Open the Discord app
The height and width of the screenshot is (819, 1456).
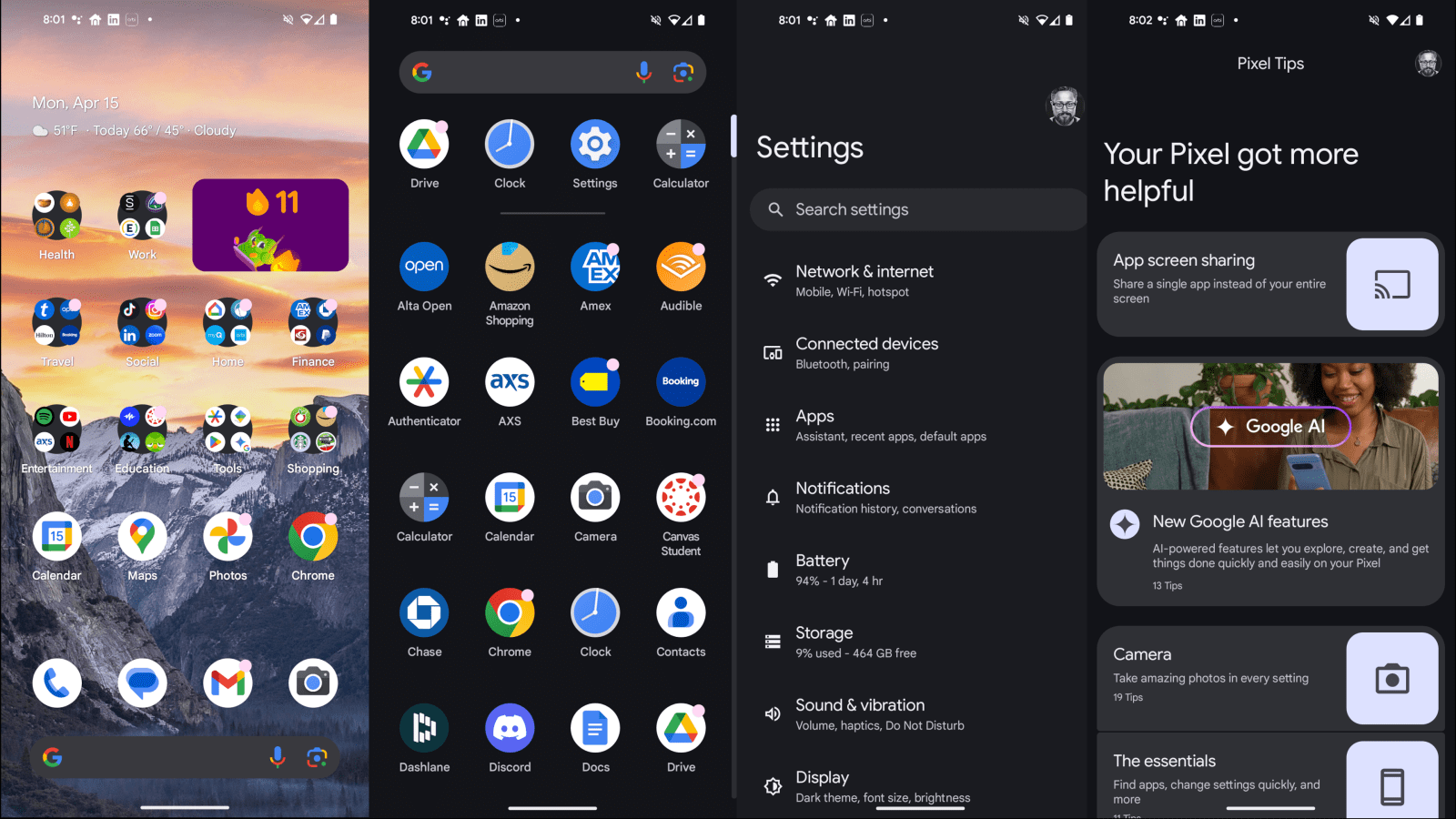pos(510,728)
